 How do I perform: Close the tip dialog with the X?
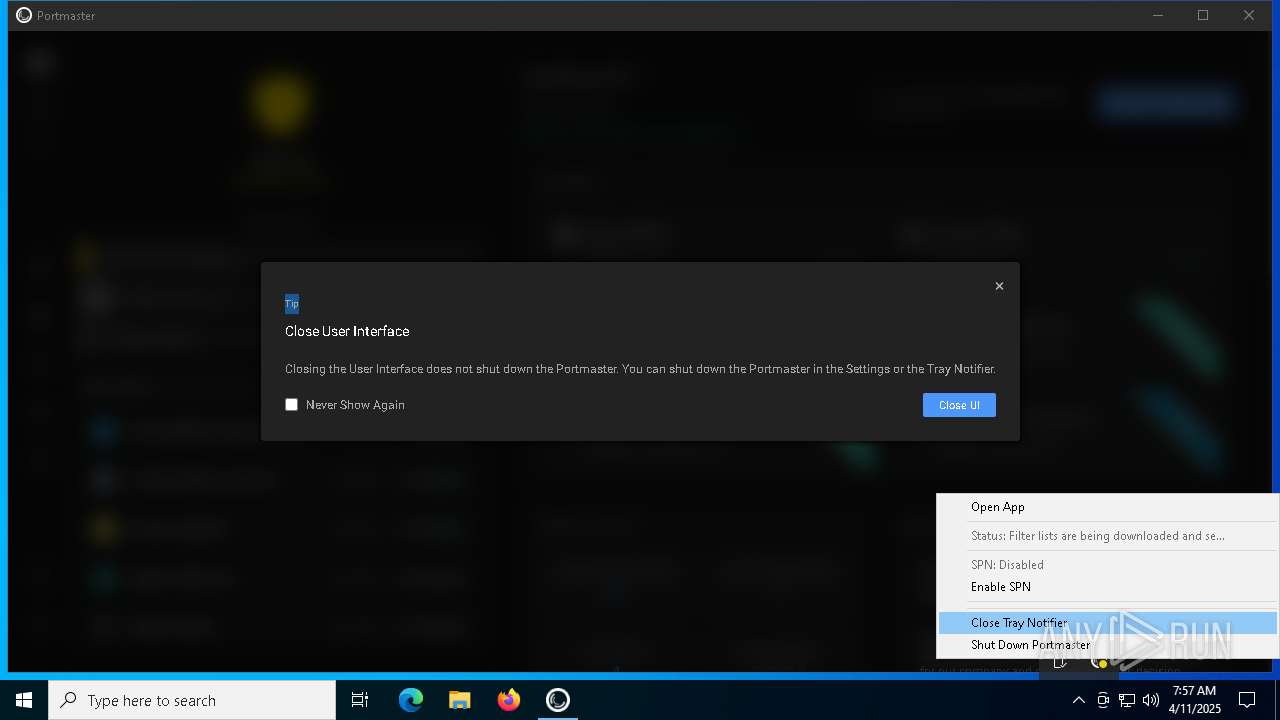pos(999,286)
